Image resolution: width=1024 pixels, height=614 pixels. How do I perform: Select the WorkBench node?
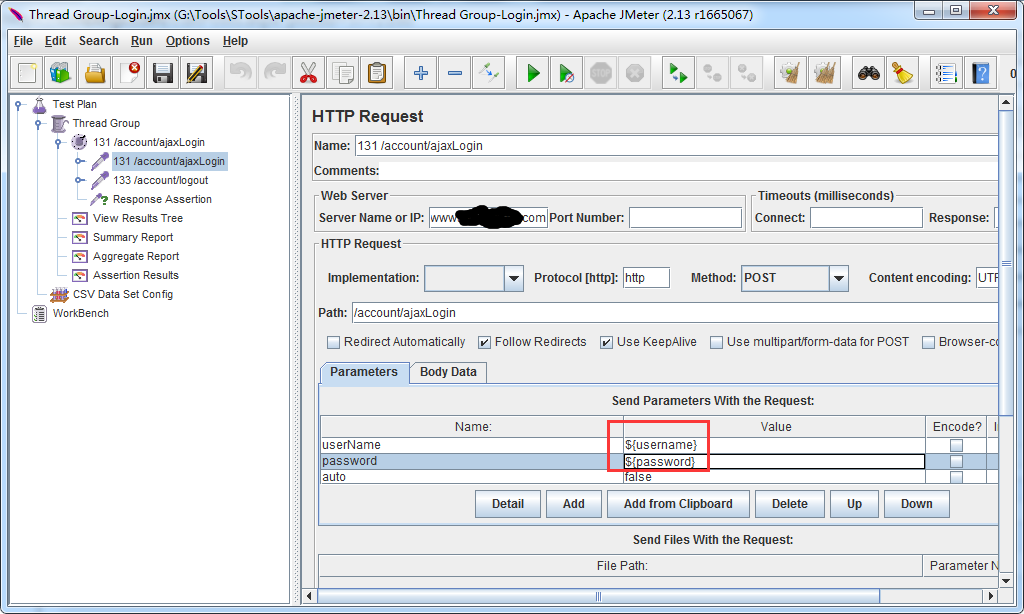(x=80, y=314)
